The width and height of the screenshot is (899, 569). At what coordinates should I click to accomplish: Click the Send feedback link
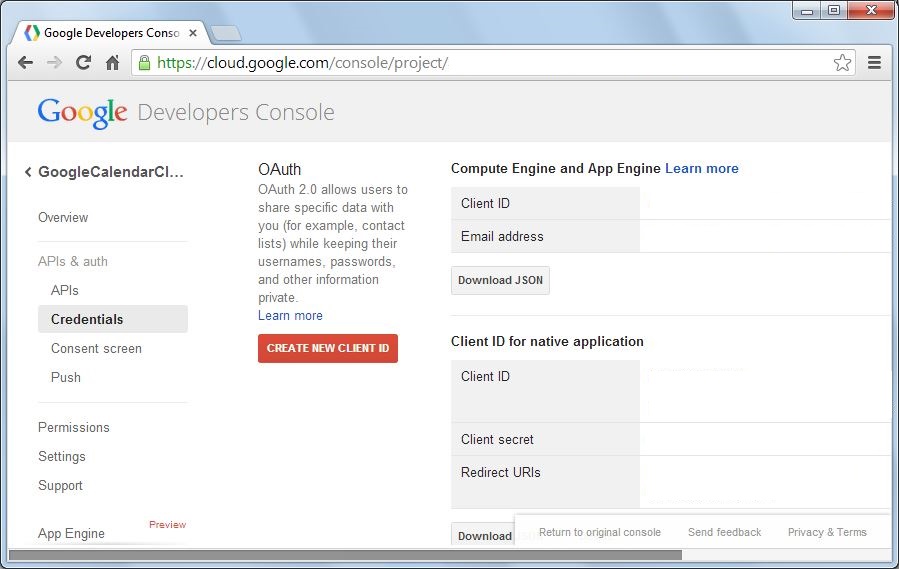coord(725,532)
